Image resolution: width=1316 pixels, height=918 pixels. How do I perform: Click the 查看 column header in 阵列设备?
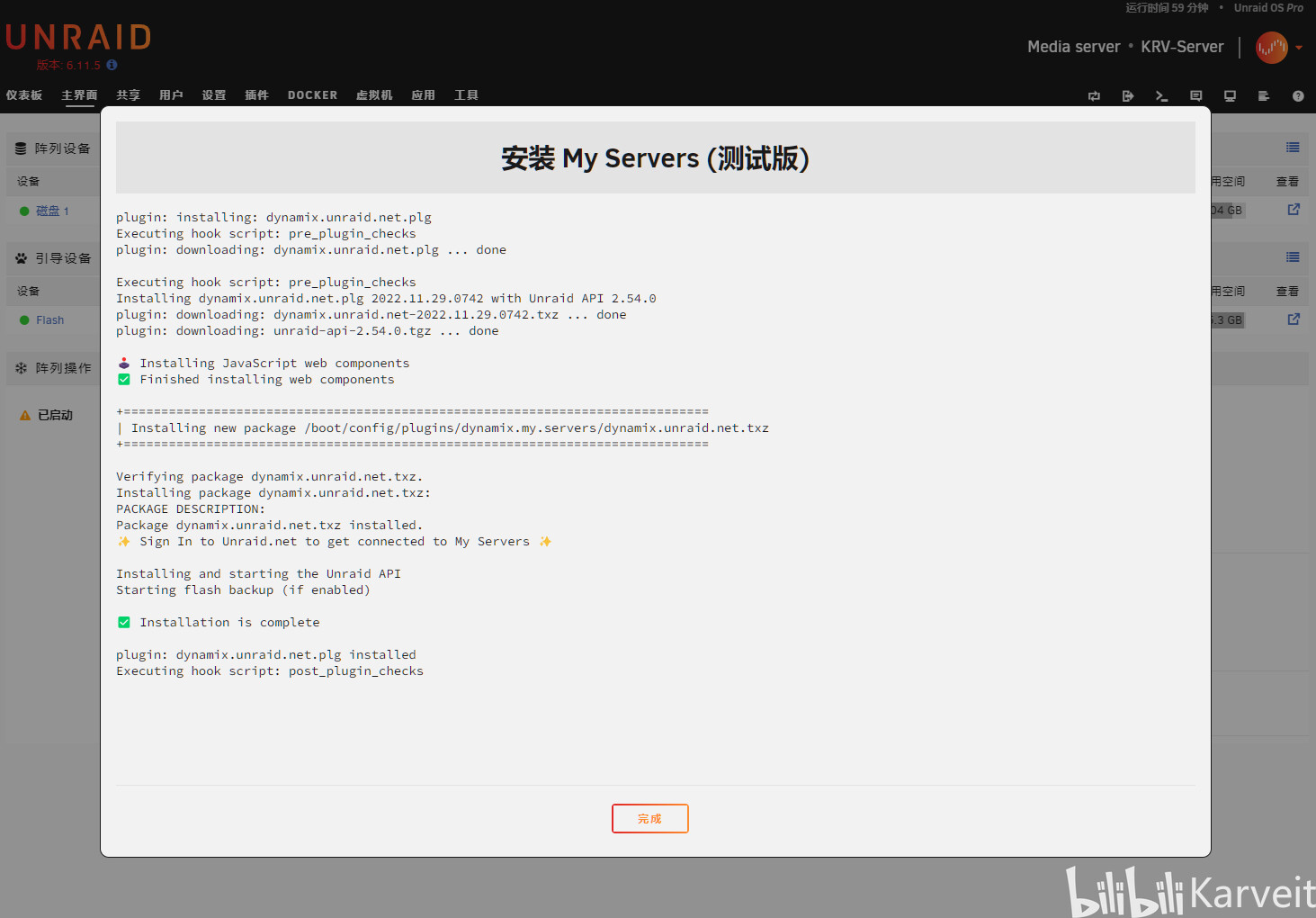click(x=1287, y=182)
